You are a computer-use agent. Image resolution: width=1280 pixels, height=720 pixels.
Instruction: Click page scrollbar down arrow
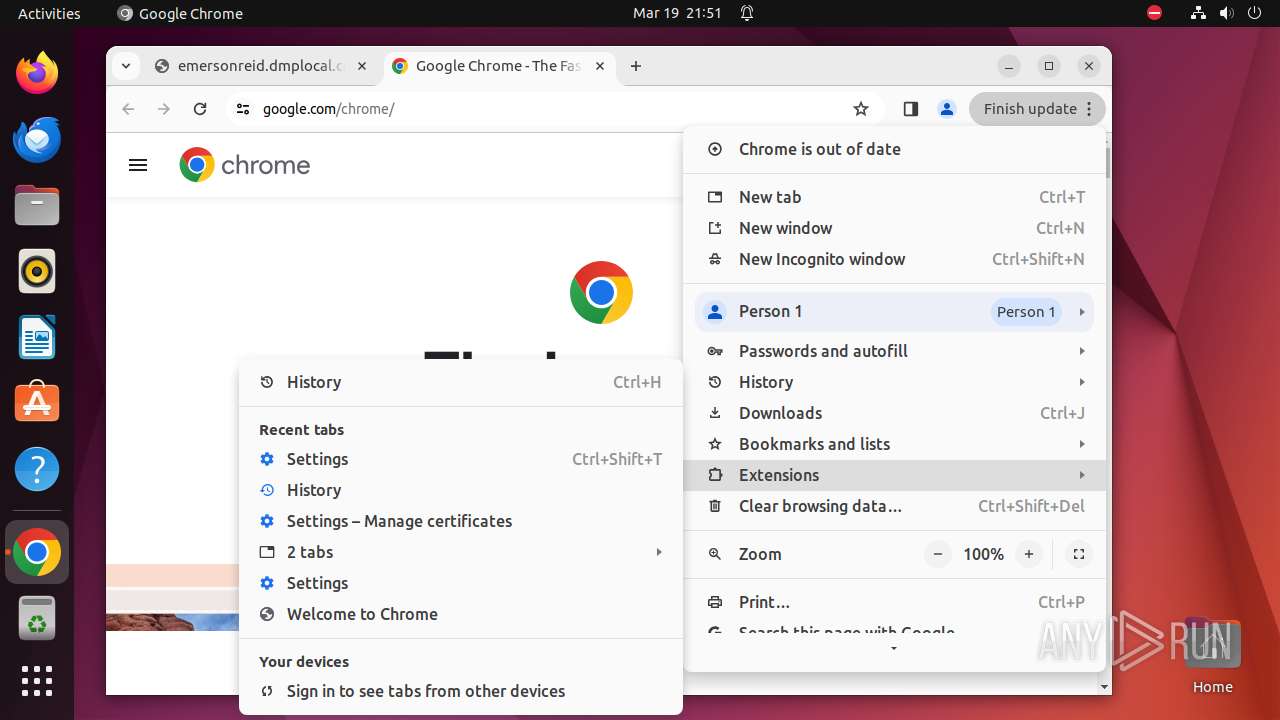pyautogui.click(x=1105, y=687)
